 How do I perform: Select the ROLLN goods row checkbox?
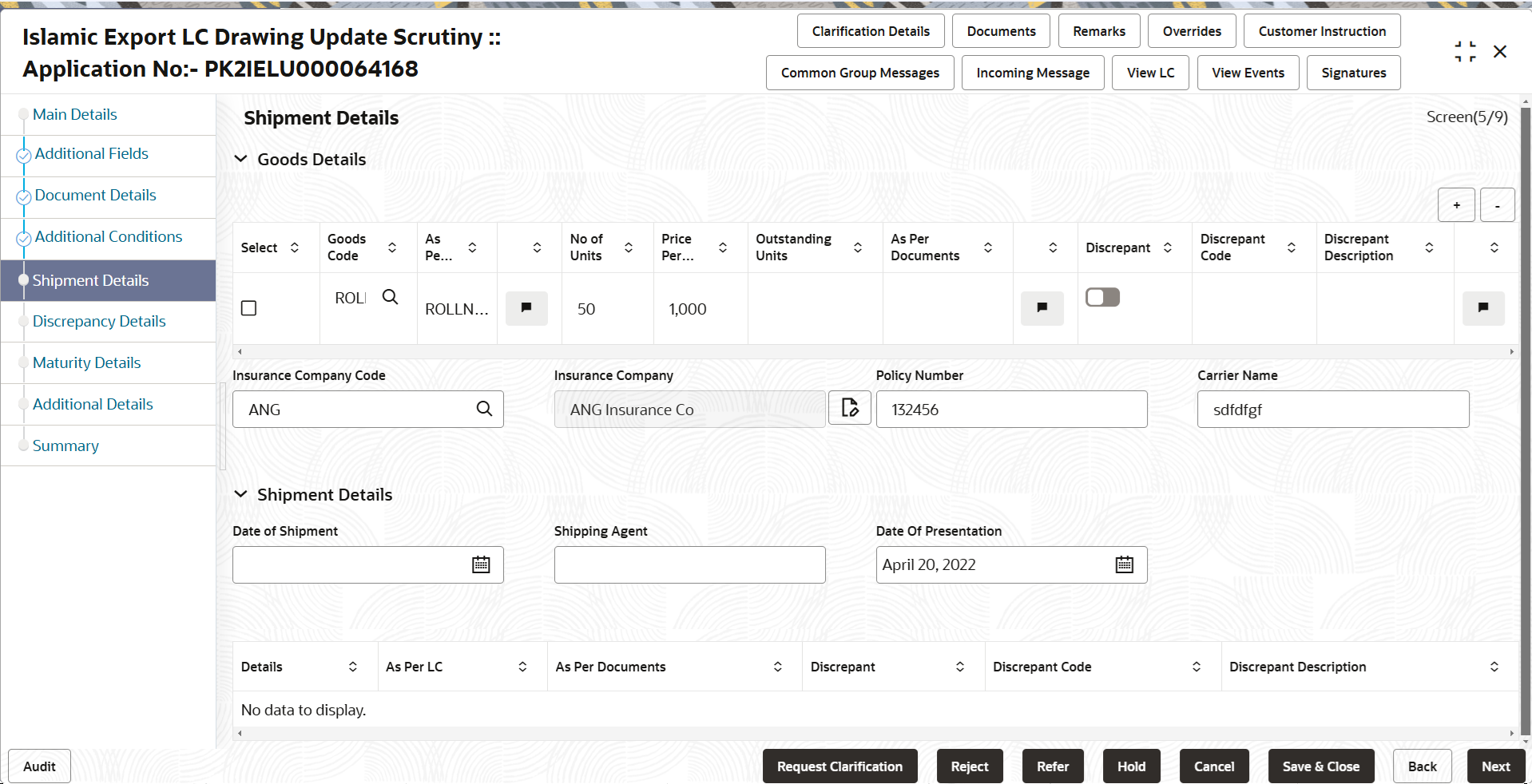tap(249, 308)
